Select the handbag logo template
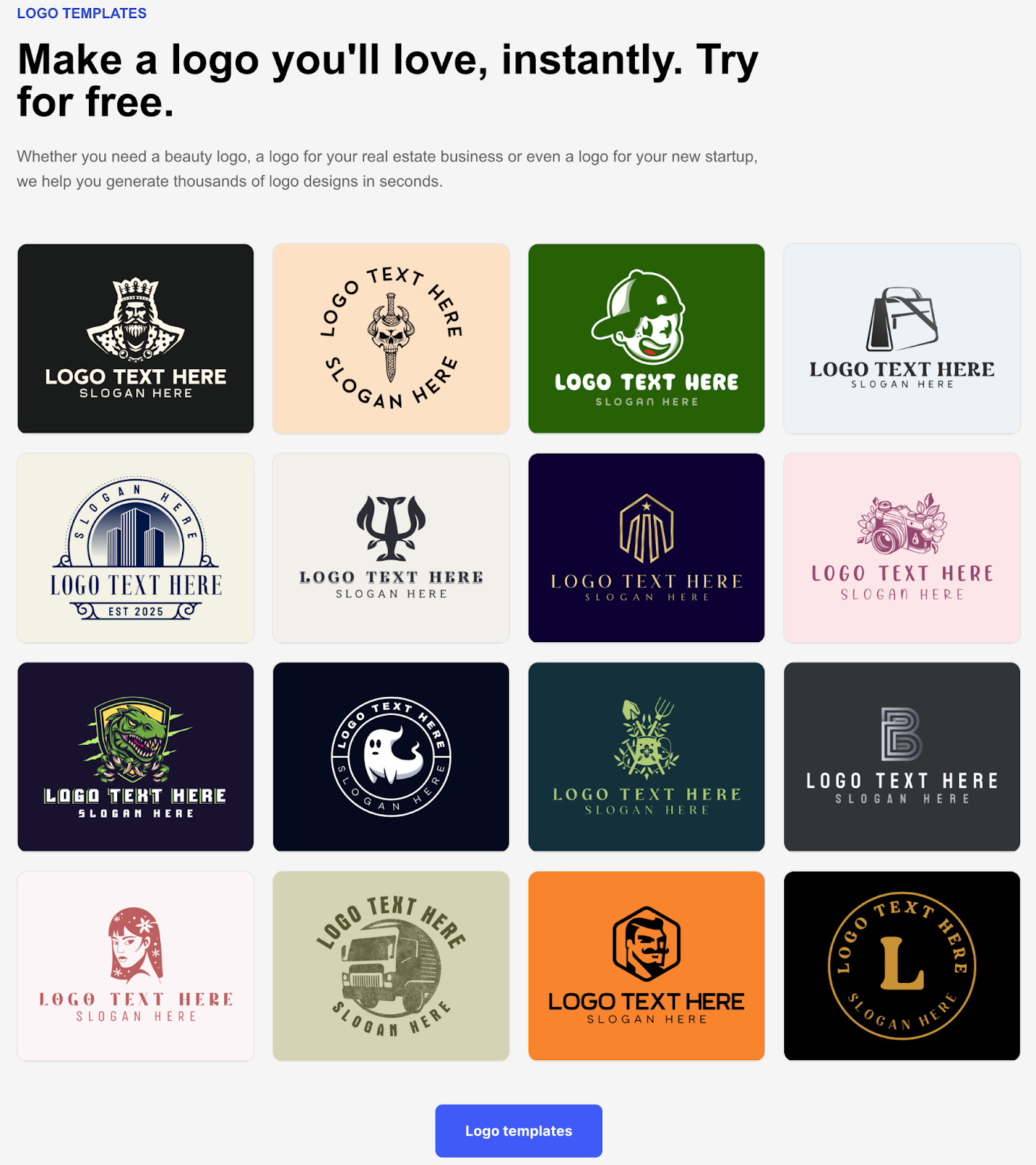 [x=902, y=339]
